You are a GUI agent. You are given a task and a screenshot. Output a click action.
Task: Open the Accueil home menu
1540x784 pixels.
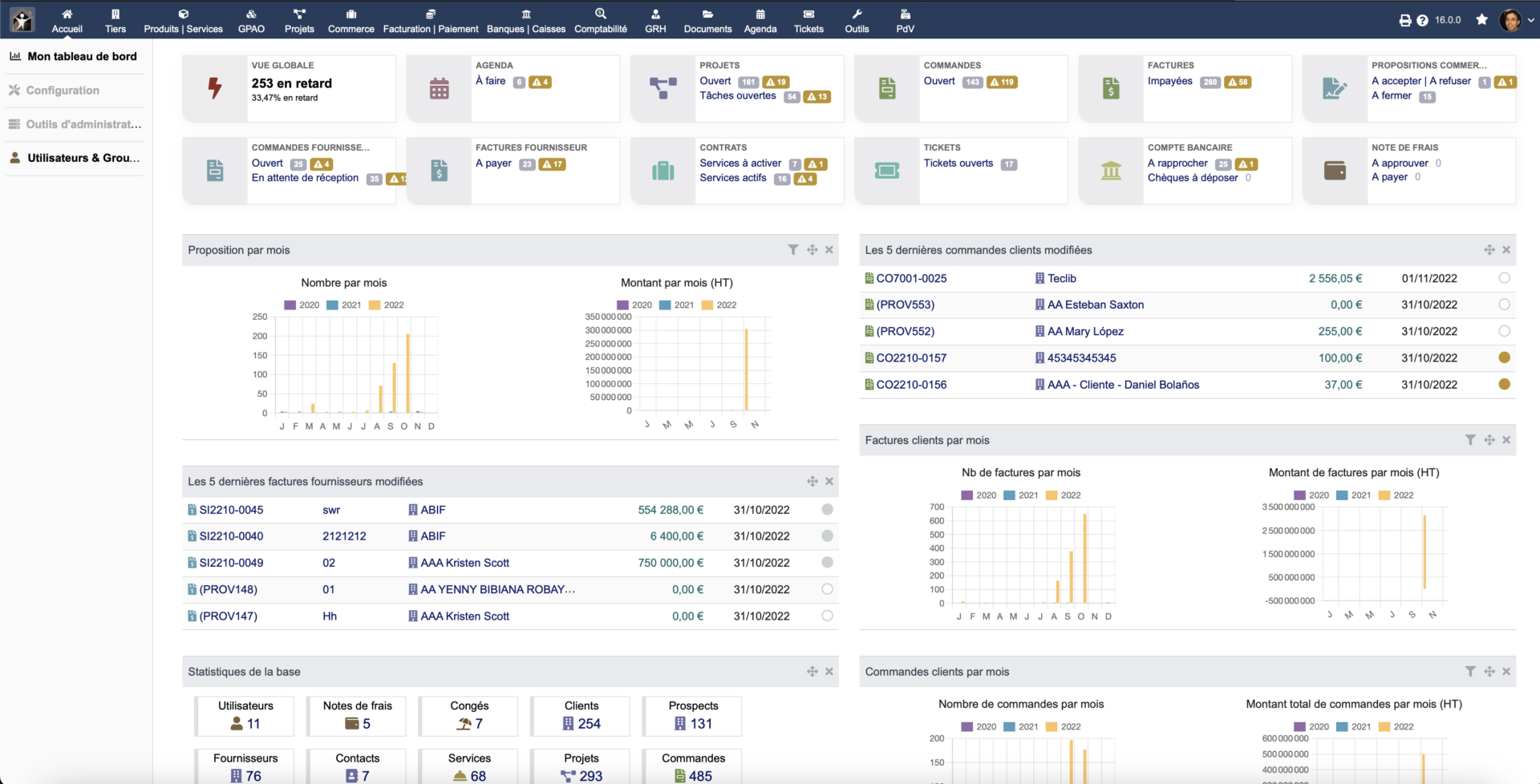pyautogui.click(x=67, y=21)
